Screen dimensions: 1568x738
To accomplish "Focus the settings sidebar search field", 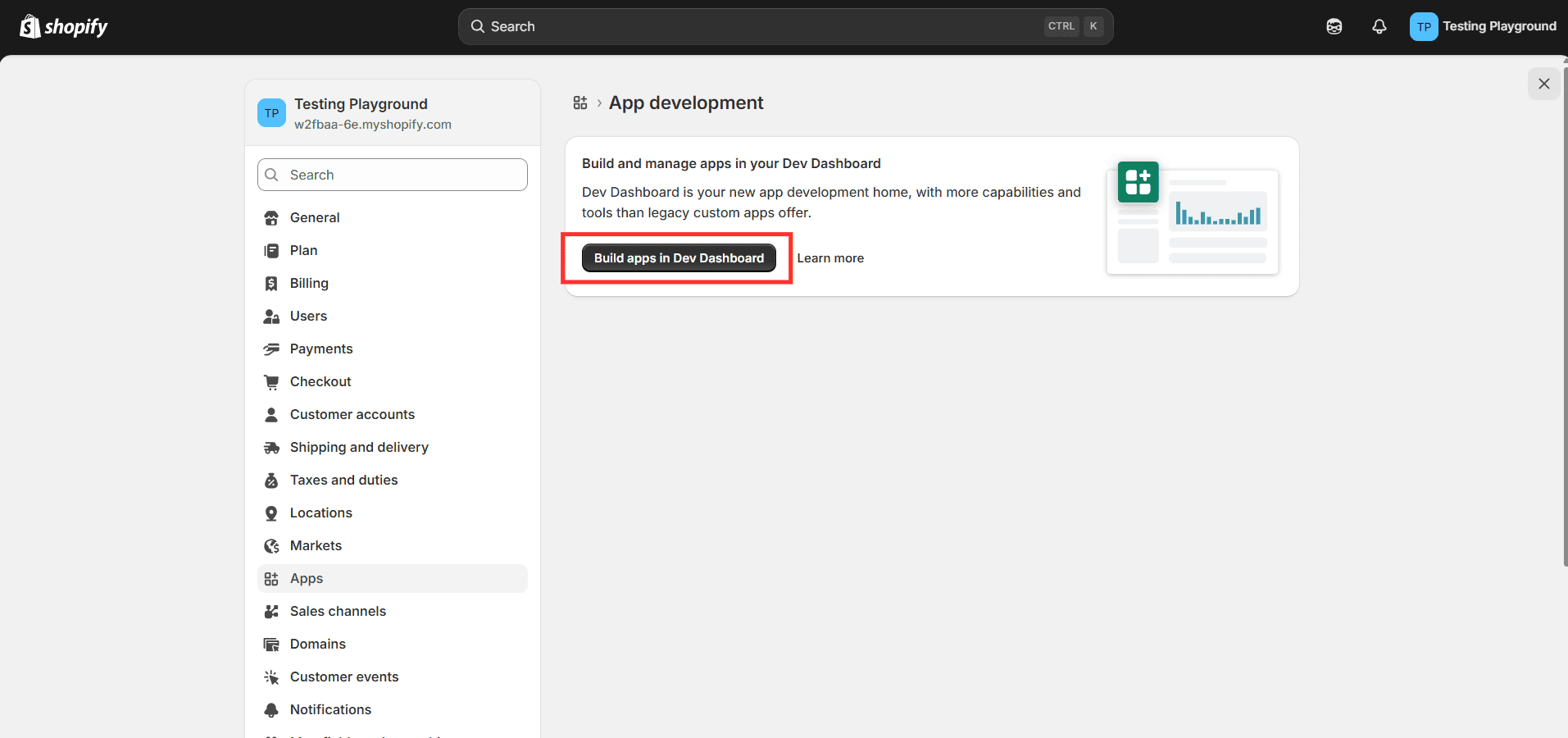I will pos(393,175).
